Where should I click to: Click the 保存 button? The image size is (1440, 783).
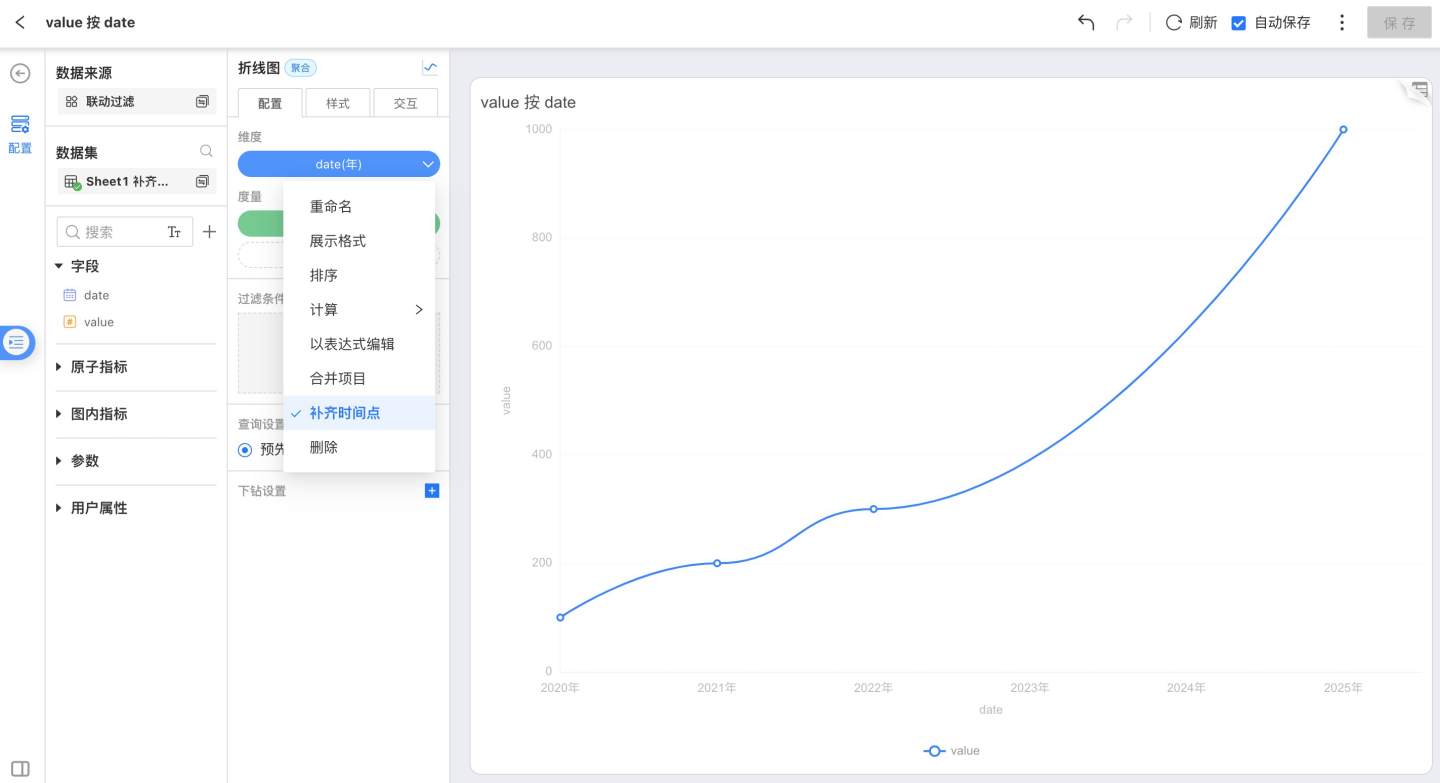click(x=1399, y=23)
